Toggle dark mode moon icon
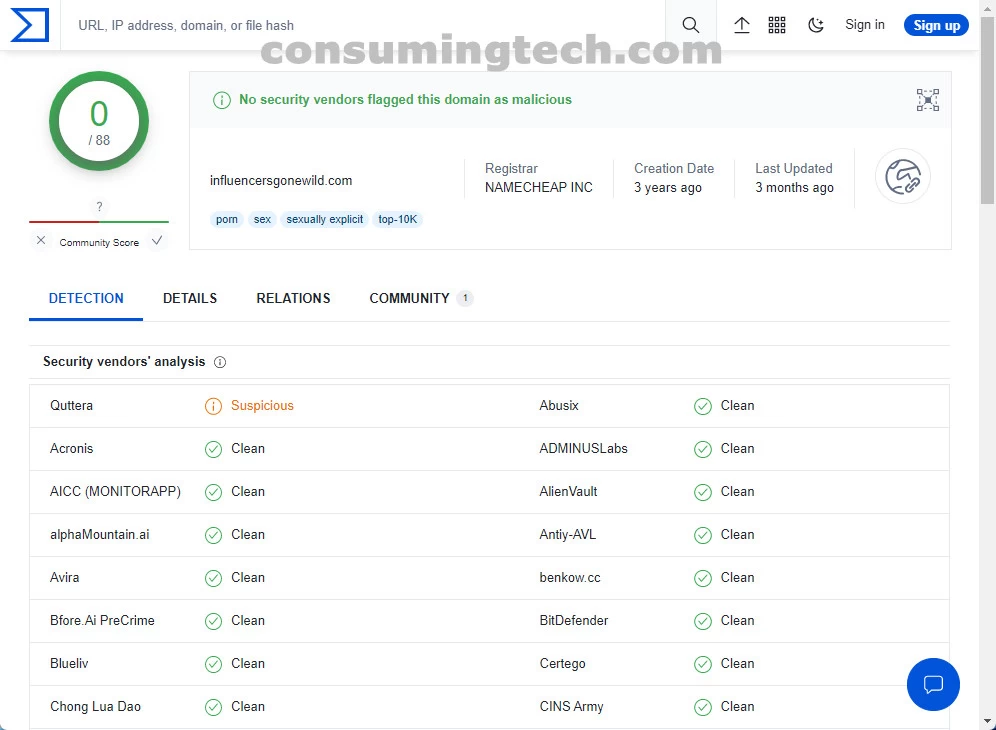The image size is (996, 730). pyautogui.click(x=816, y=25)
